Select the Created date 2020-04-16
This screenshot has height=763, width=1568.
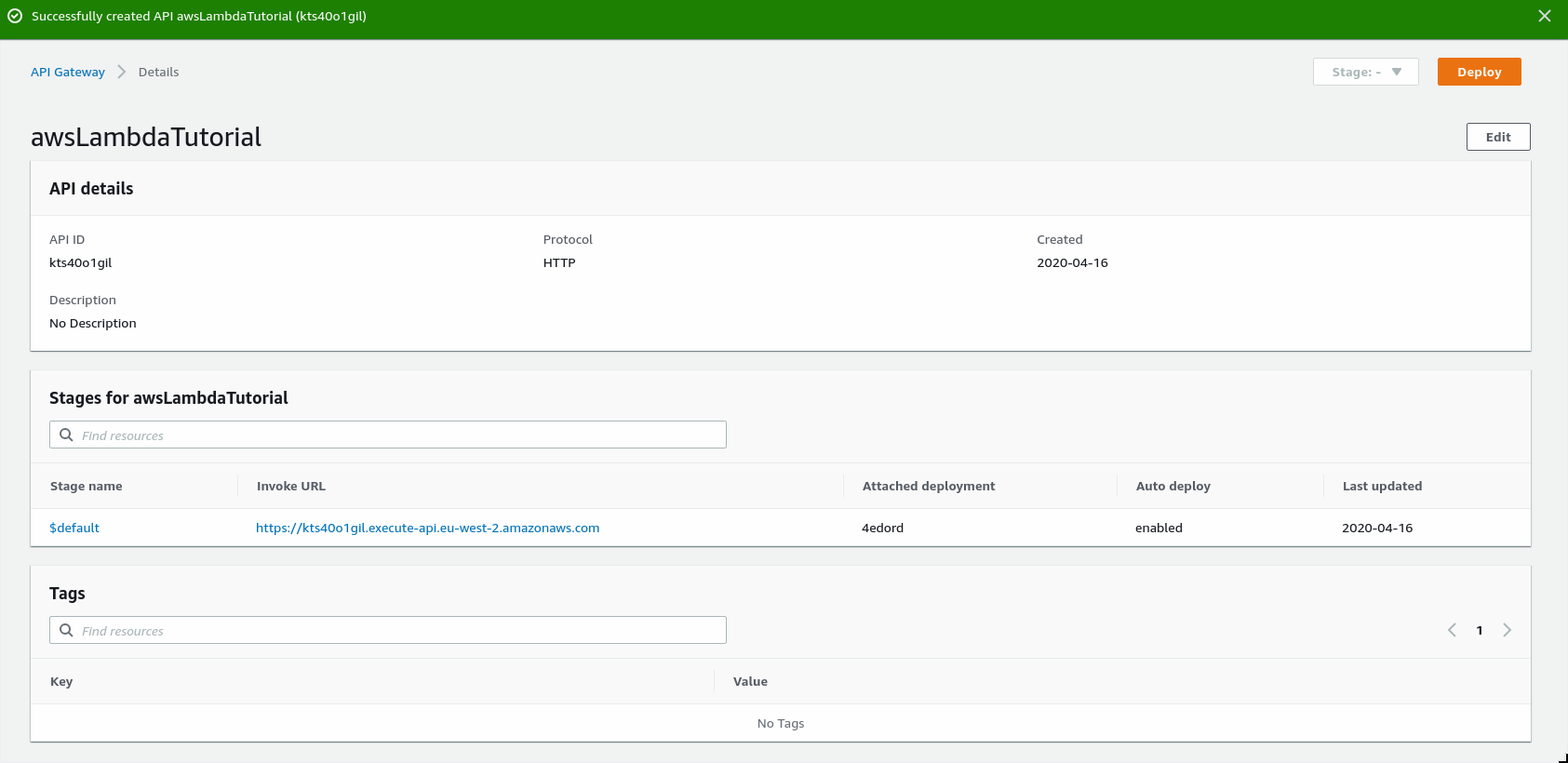[x=1072, y=262]
